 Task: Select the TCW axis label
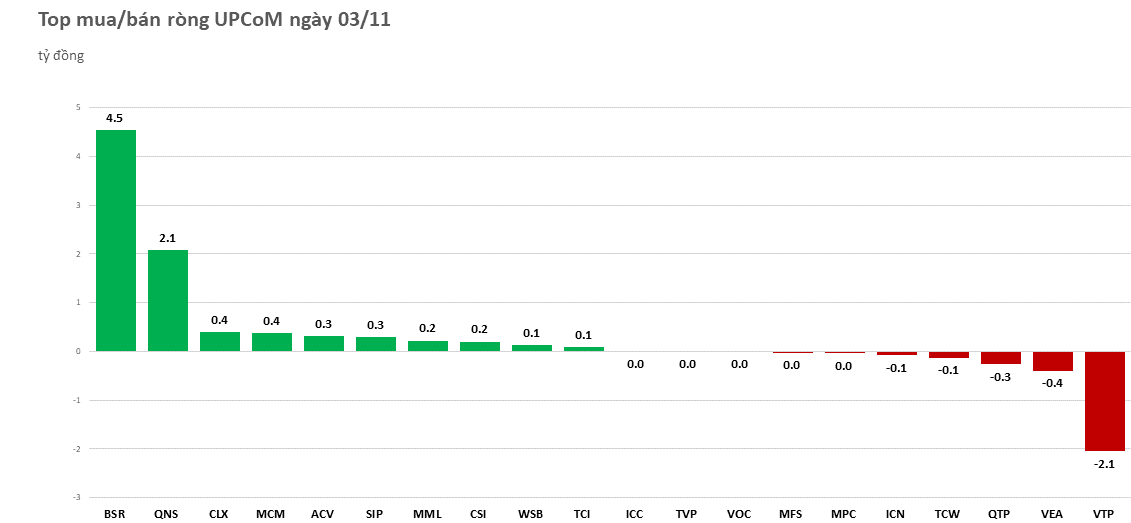947,514
